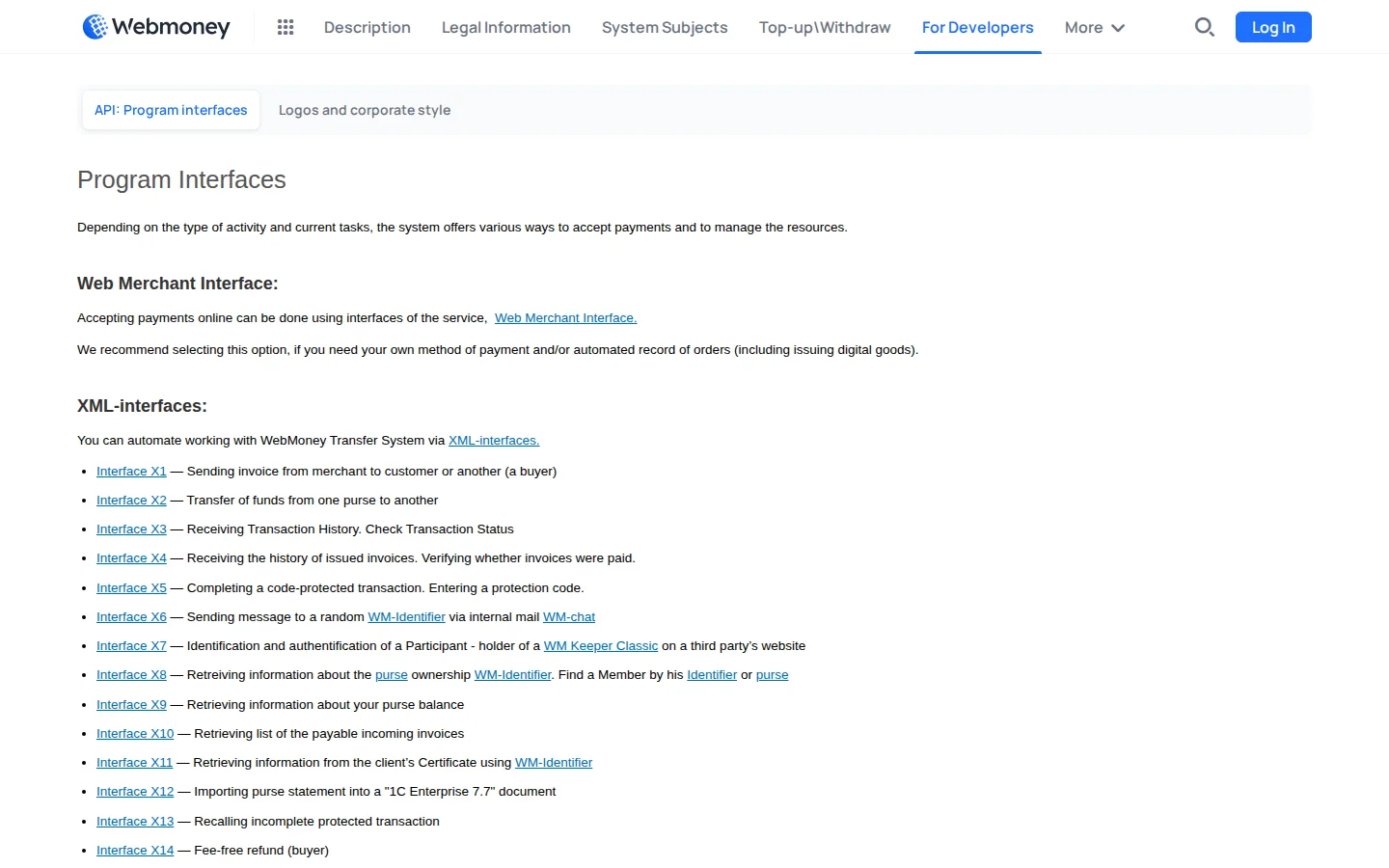Click the 'Web Merchant Interface:' section heading

tap(177, 284)
